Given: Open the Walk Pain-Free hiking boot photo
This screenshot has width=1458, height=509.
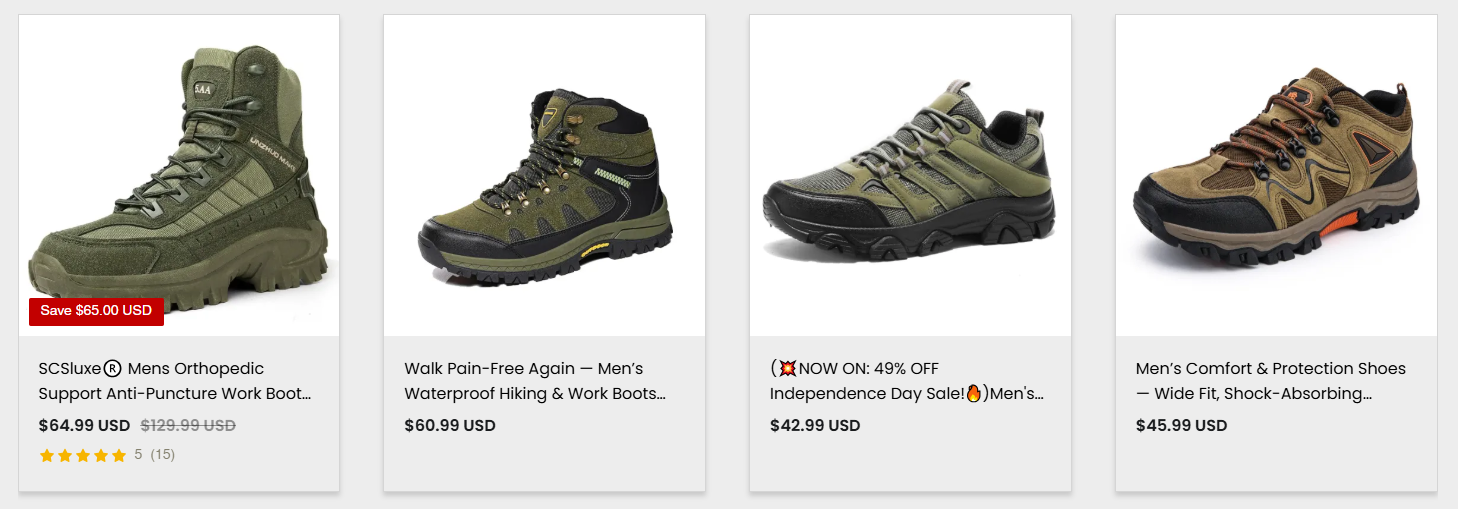Looking at the screenshot, I should [544, 175].
